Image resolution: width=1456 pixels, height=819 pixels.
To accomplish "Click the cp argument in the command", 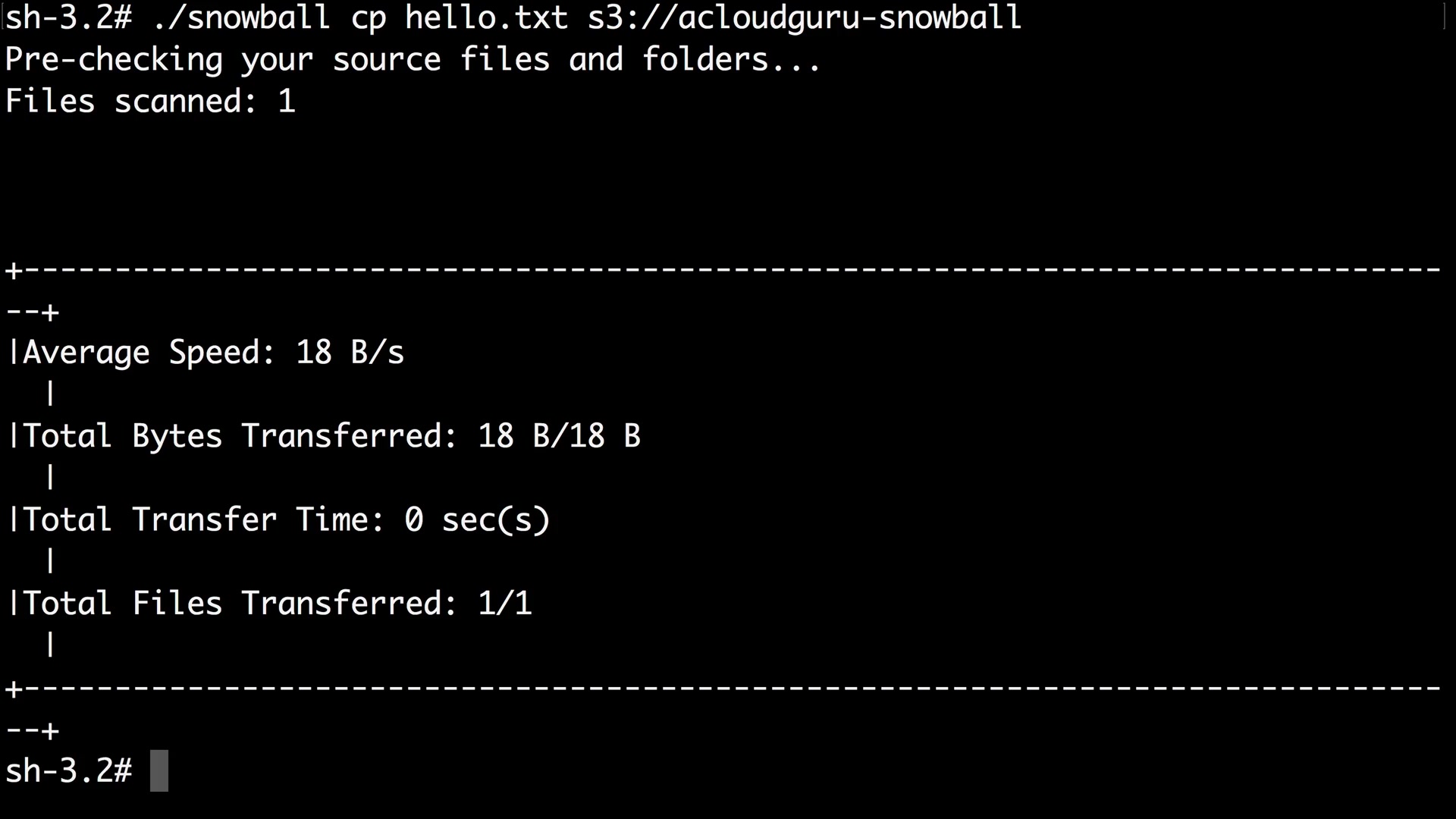I will click(369, 18).
